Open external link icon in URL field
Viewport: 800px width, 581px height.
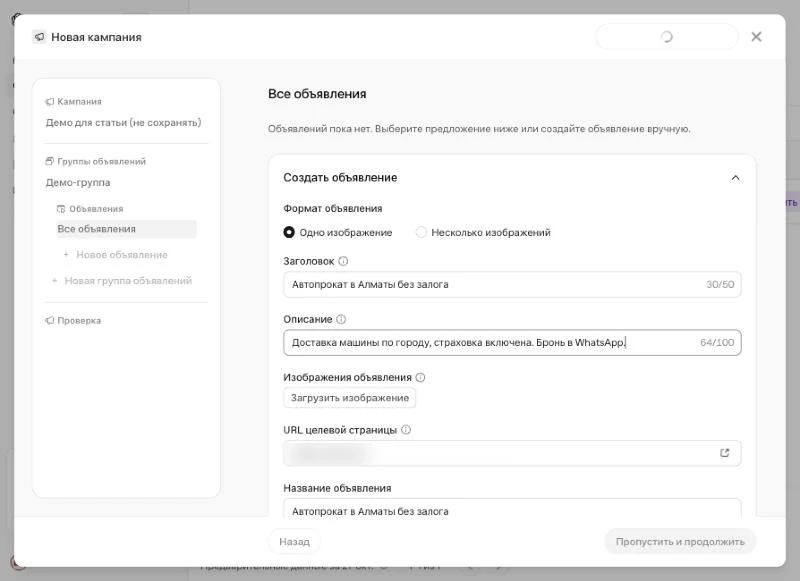724,453
